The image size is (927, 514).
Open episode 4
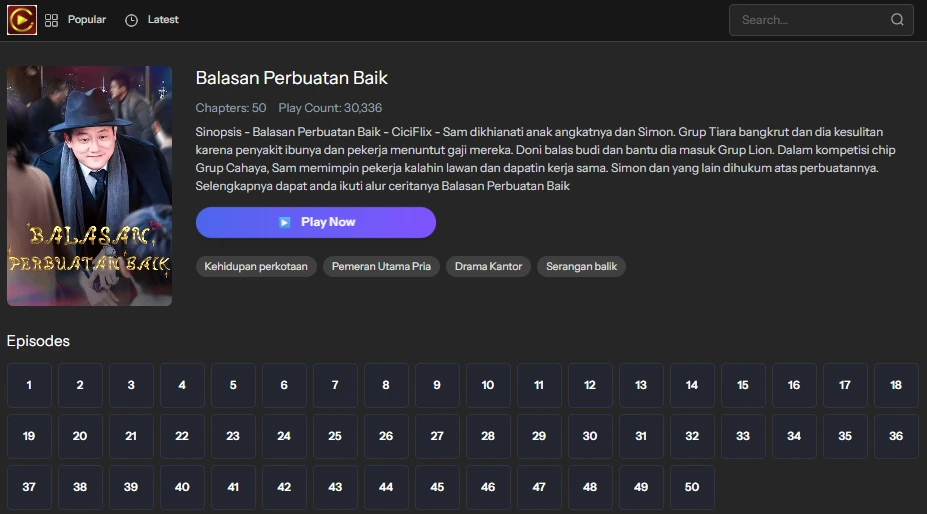pos(182,385)
